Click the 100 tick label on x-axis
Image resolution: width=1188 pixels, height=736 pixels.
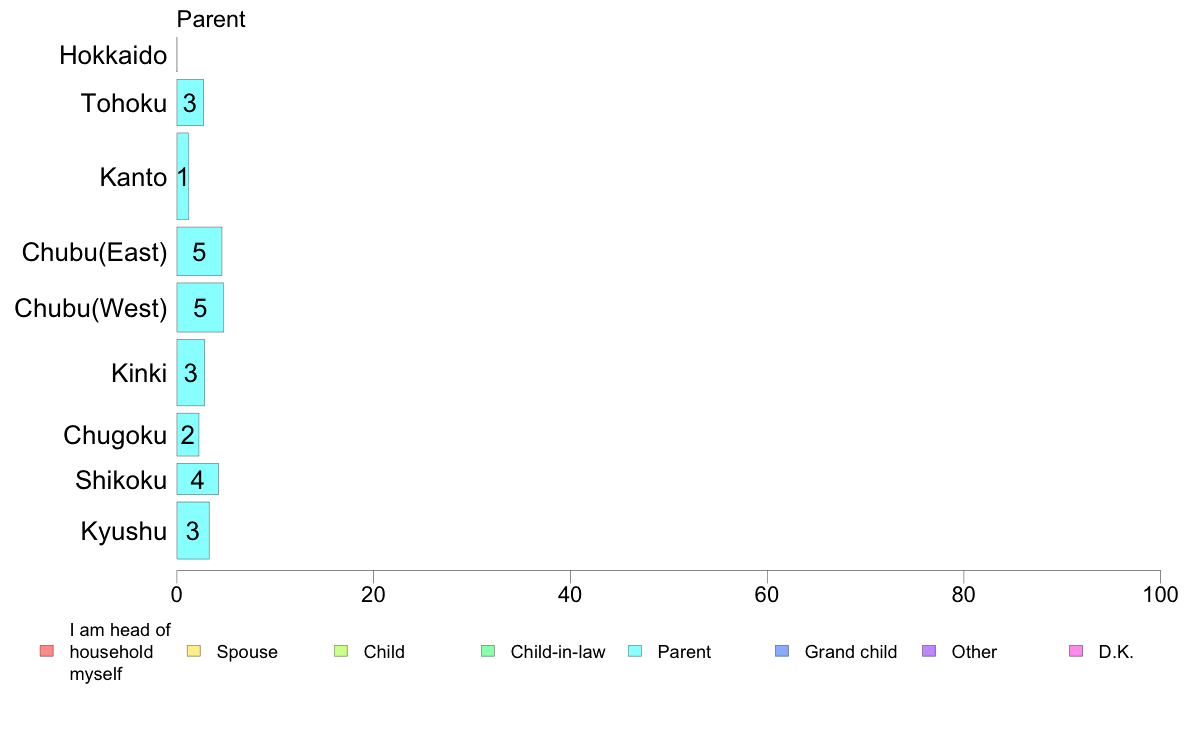click(1160, 595)
